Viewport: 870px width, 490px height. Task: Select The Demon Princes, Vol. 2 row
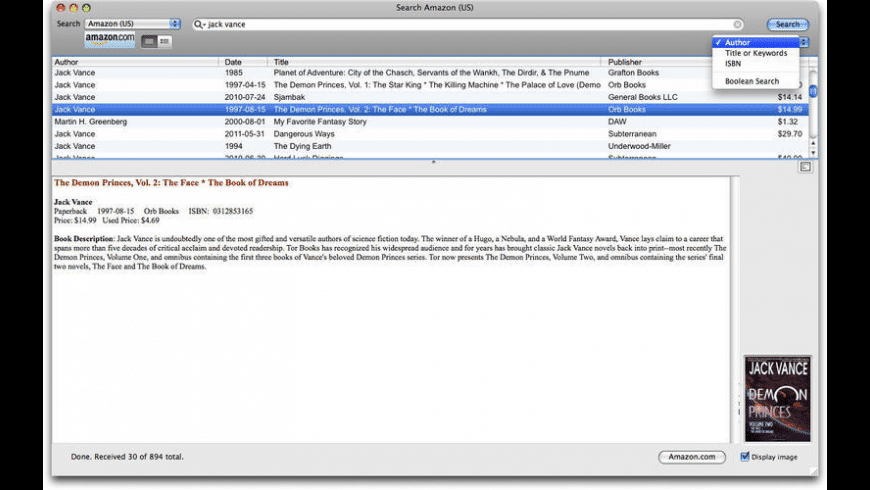click(430, 109)
